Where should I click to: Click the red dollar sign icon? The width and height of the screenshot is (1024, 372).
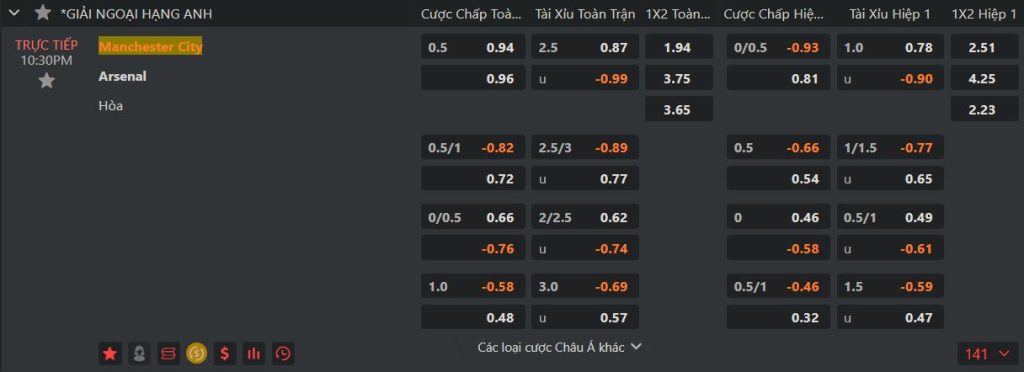pos(225,354)
